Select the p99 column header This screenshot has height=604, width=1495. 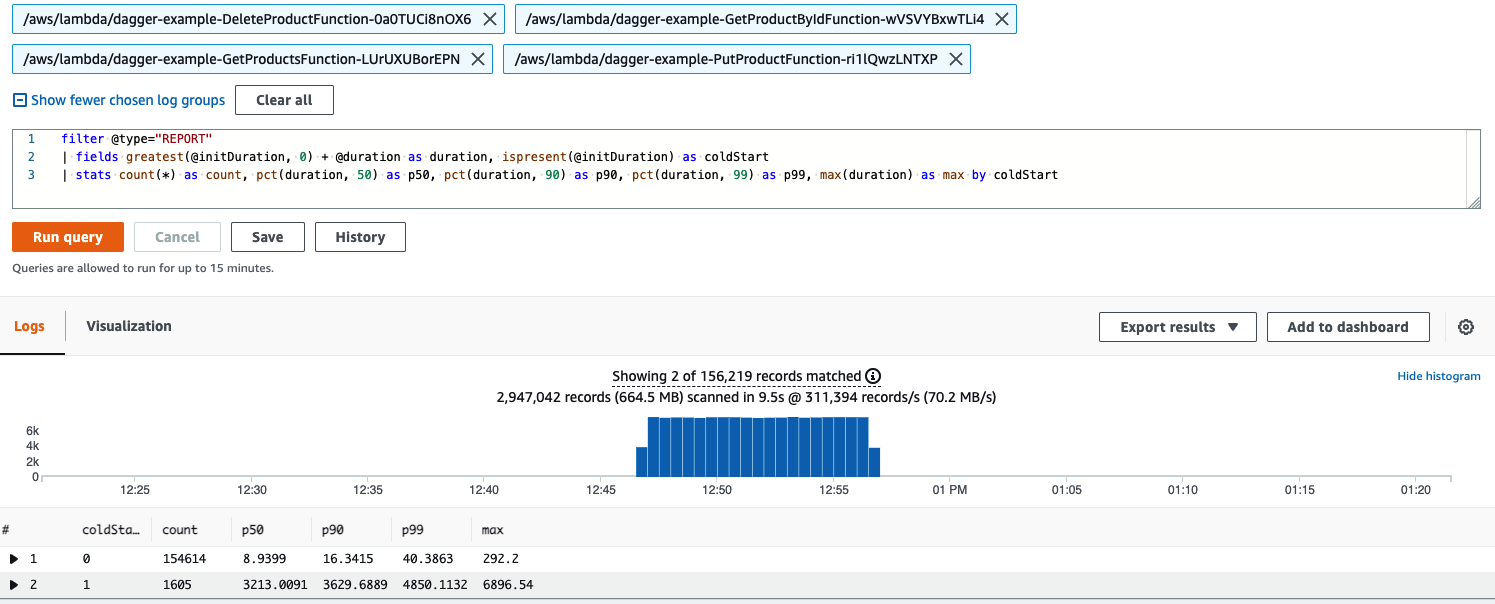coord(412,530)
